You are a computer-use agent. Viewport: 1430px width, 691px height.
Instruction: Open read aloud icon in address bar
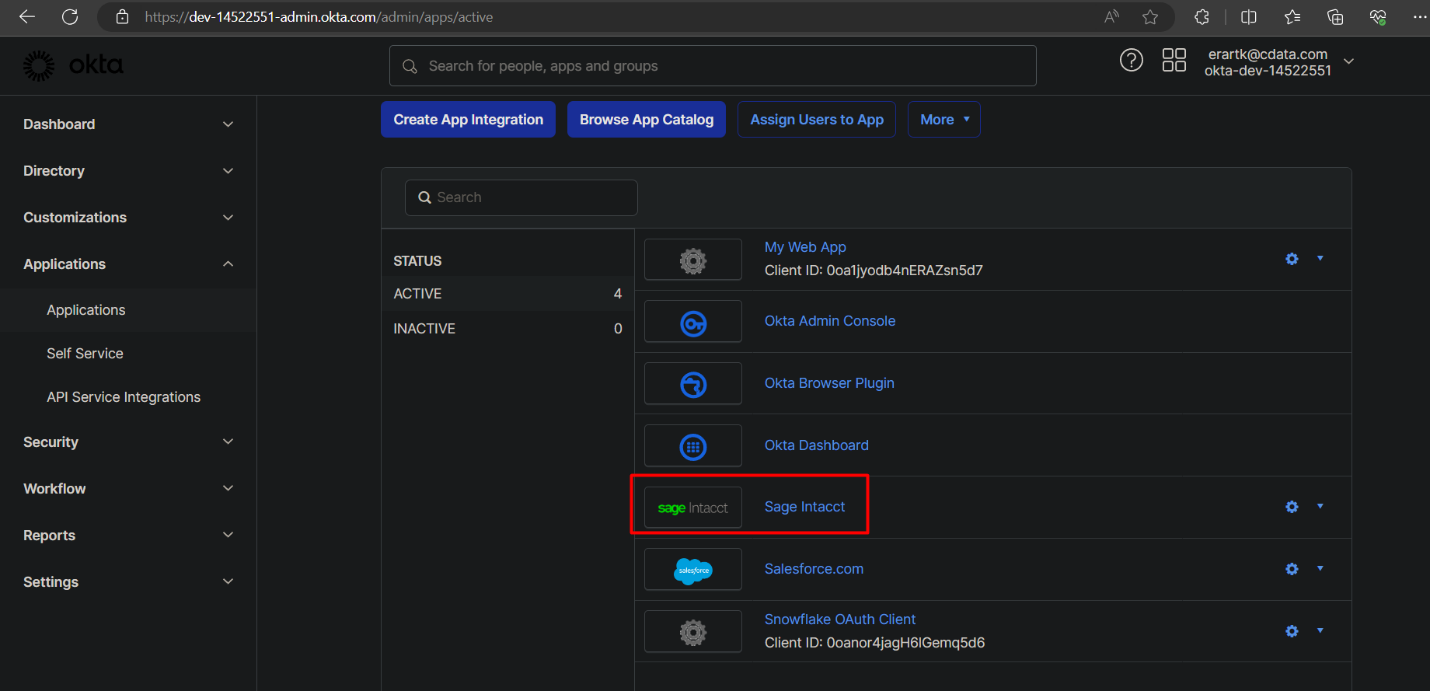(x=1112, y=17)
